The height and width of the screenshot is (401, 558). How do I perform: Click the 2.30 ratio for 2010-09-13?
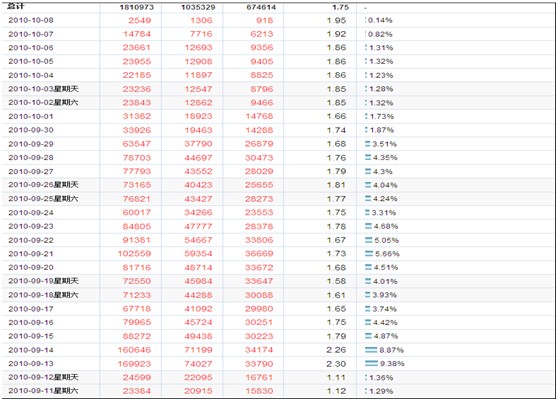pyautogui.click(x=336, y=364)
